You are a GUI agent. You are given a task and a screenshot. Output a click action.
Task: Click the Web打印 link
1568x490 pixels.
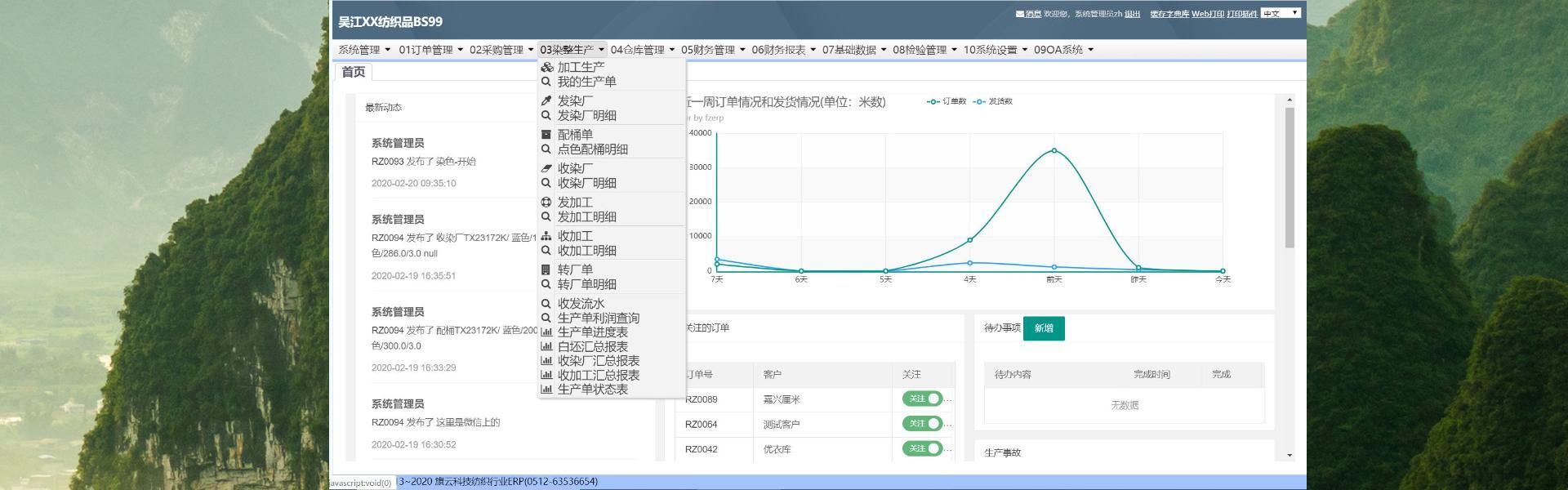click(x=1208, y=14)
